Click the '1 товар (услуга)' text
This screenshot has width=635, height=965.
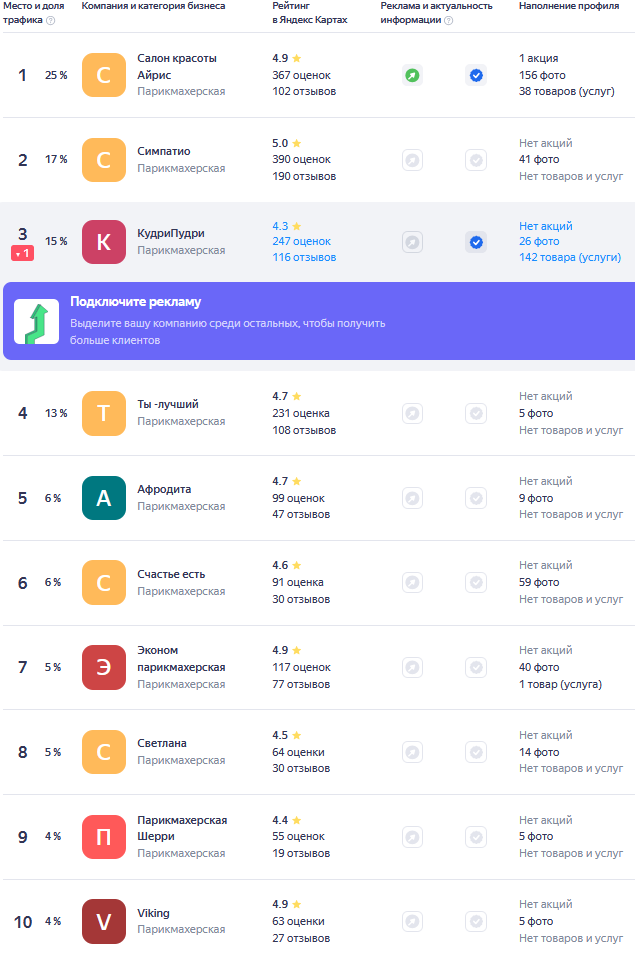point(560,684)
